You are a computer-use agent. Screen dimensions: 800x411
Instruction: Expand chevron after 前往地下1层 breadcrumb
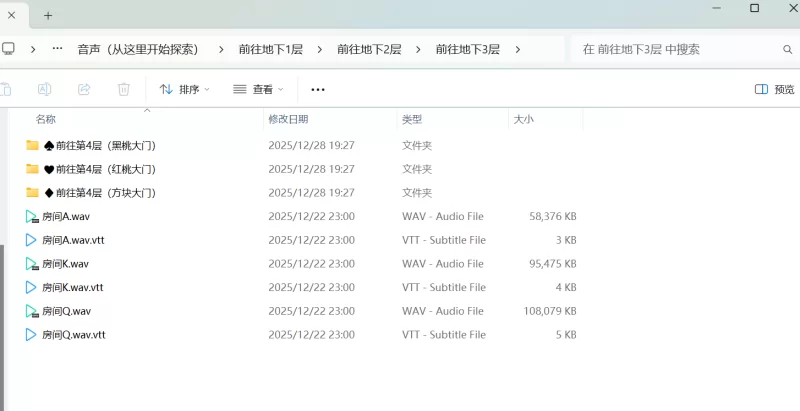(x=319, y=49)
